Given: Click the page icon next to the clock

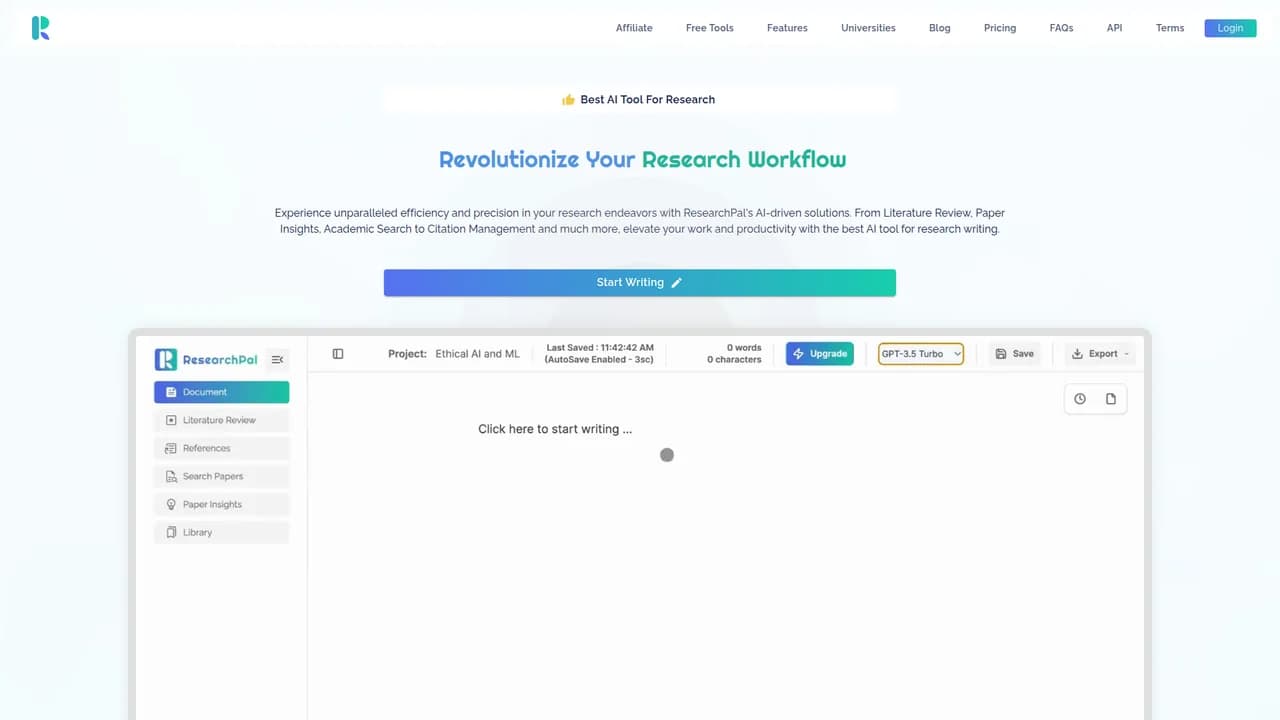Looking at the screenshot, I should point(1111,399).
